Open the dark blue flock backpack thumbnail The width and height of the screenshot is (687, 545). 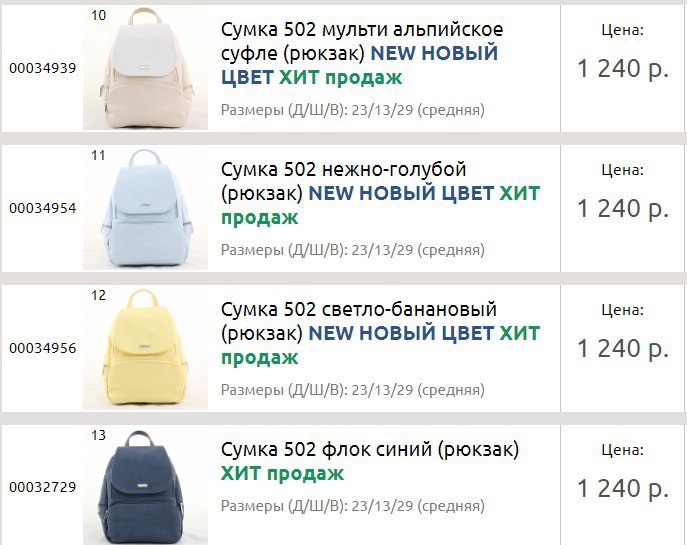coord(145,486)
